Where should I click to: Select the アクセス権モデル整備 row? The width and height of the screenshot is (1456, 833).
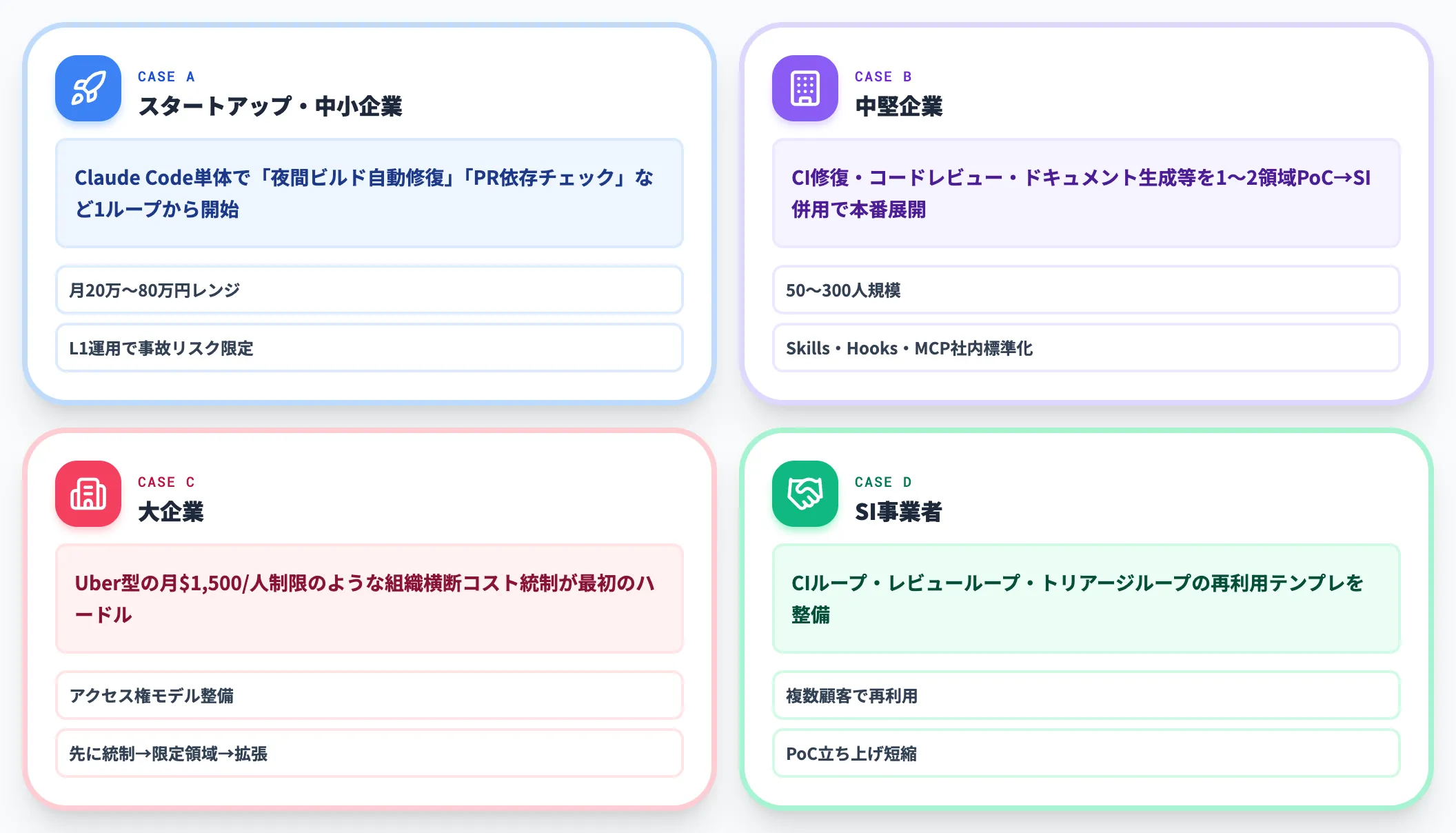click(370, 695)
